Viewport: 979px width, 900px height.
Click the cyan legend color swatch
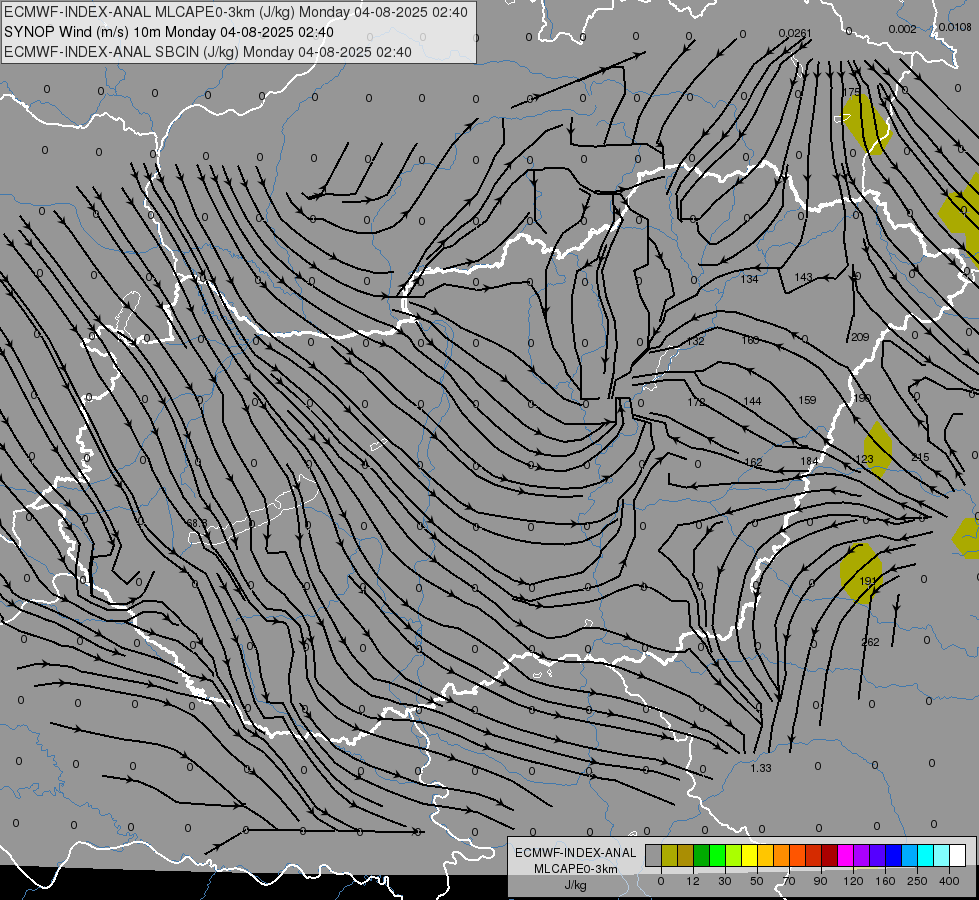pos(926,855)
